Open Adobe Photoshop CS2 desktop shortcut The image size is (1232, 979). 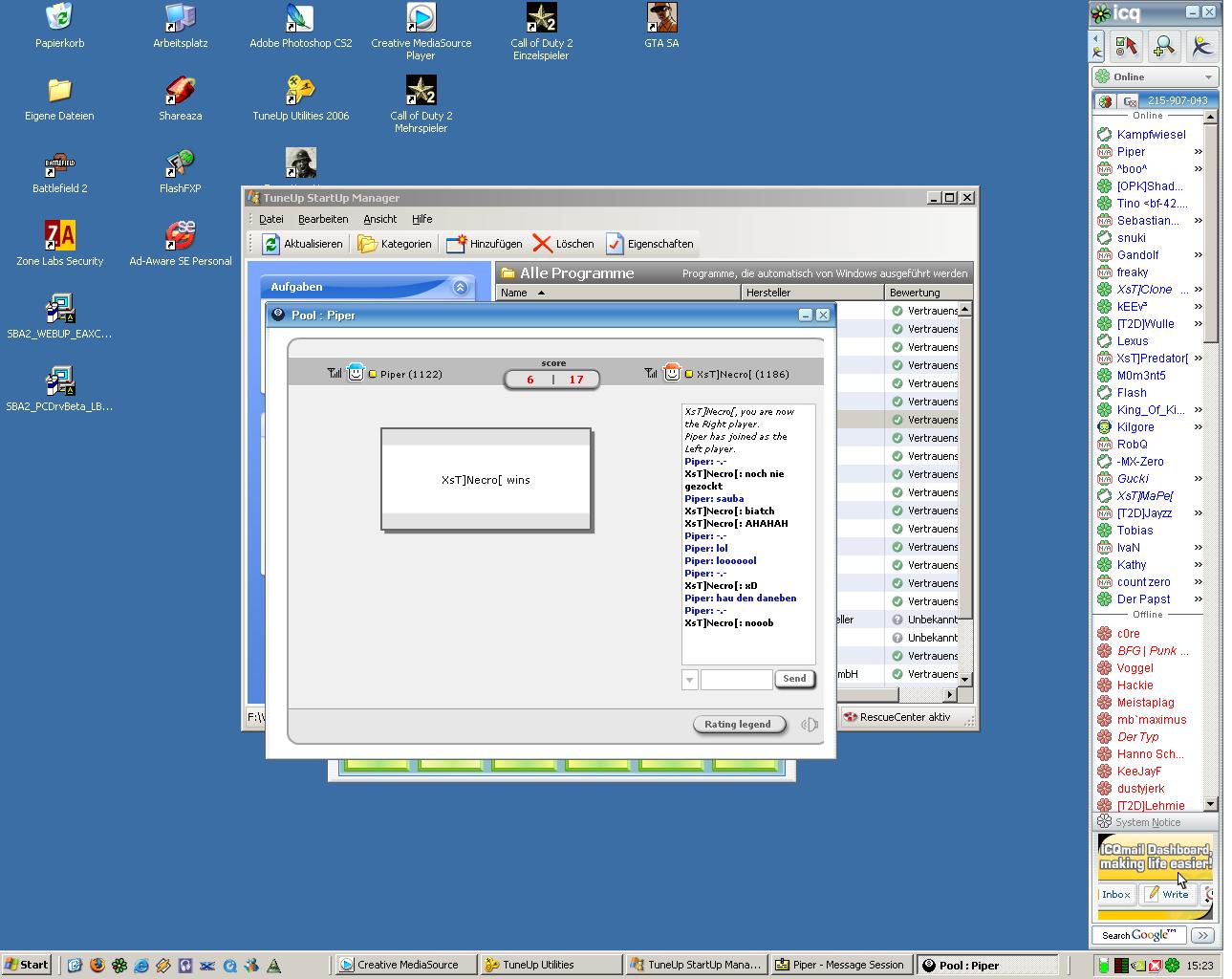click(300, 27)
